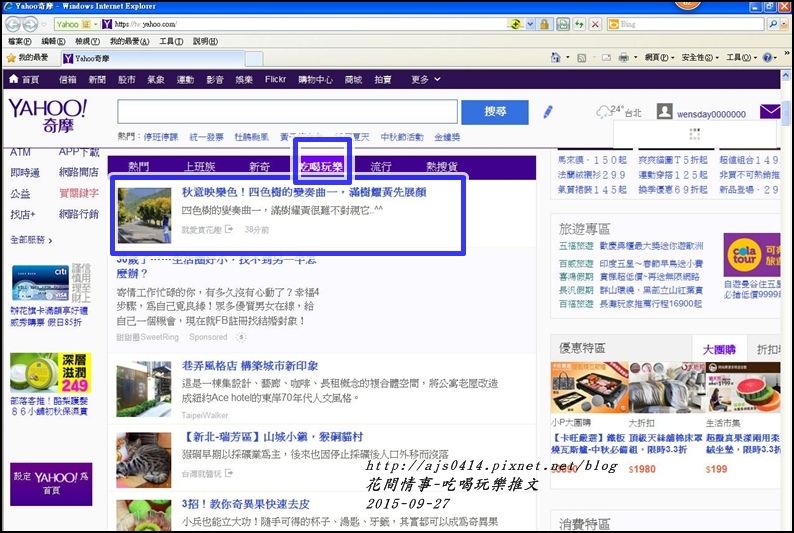Screen dimensions: 794x533
Task: Open the 說明 menu
Action: pos(205,41)
